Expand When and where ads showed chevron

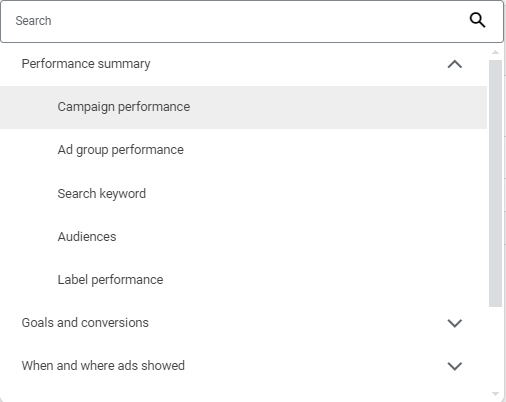(455, 366)
